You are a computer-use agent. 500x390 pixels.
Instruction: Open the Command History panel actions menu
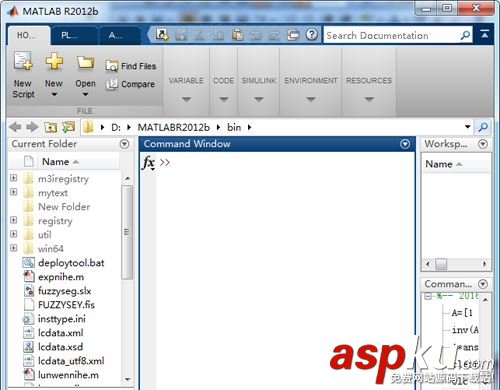483,284
